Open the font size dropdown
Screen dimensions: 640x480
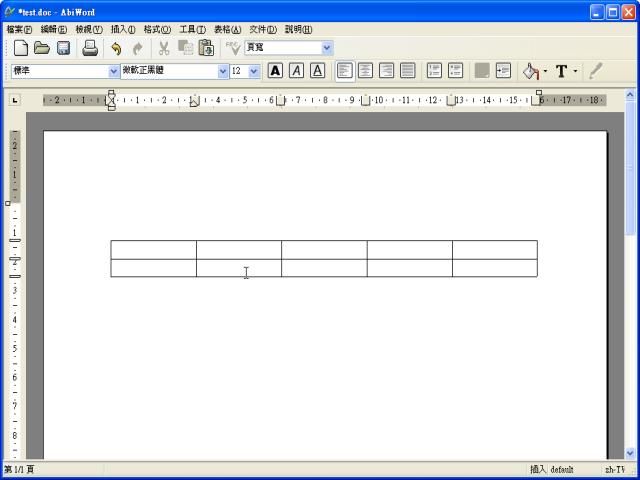[x=253, y=71]
